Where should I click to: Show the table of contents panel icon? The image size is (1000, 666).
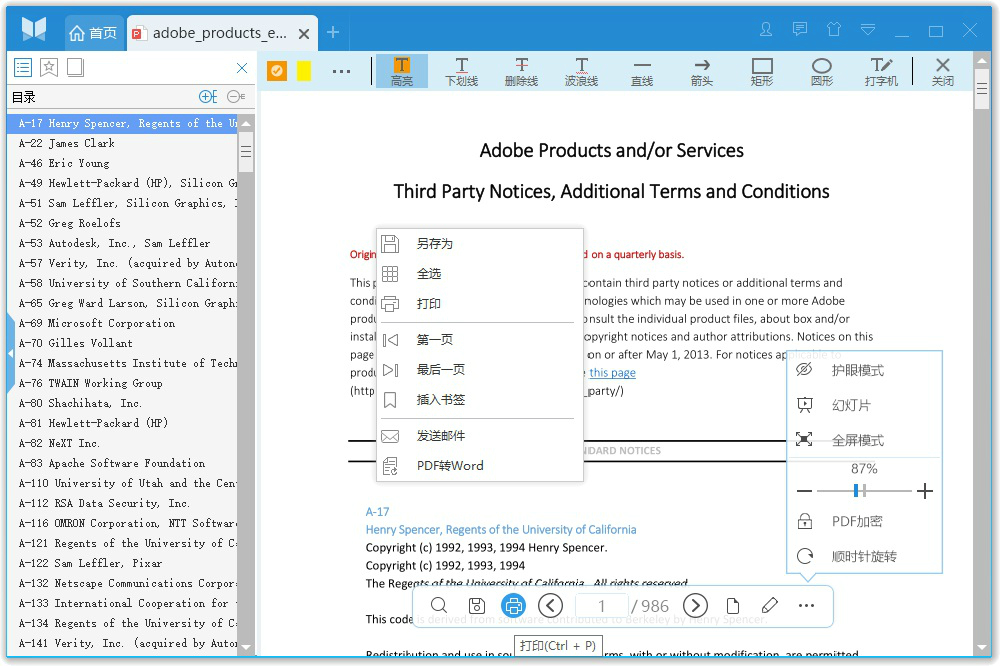[23, 68]
